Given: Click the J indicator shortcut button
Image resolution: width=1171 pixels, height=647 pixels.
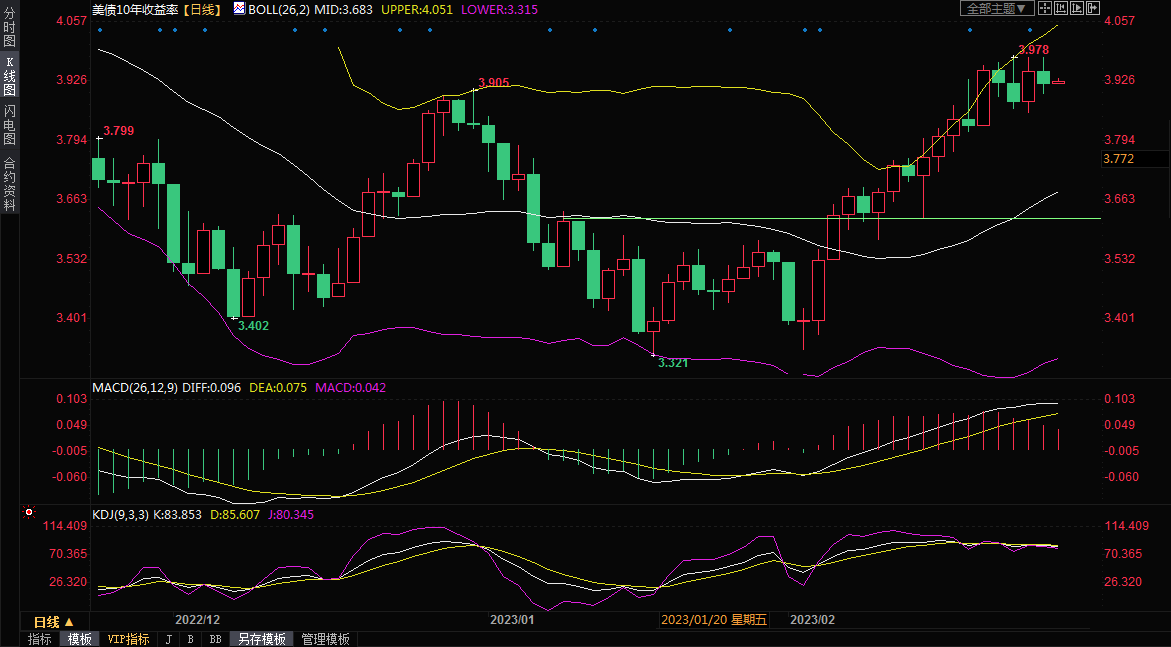Looking at the screenshot, I should pos(168,639).
